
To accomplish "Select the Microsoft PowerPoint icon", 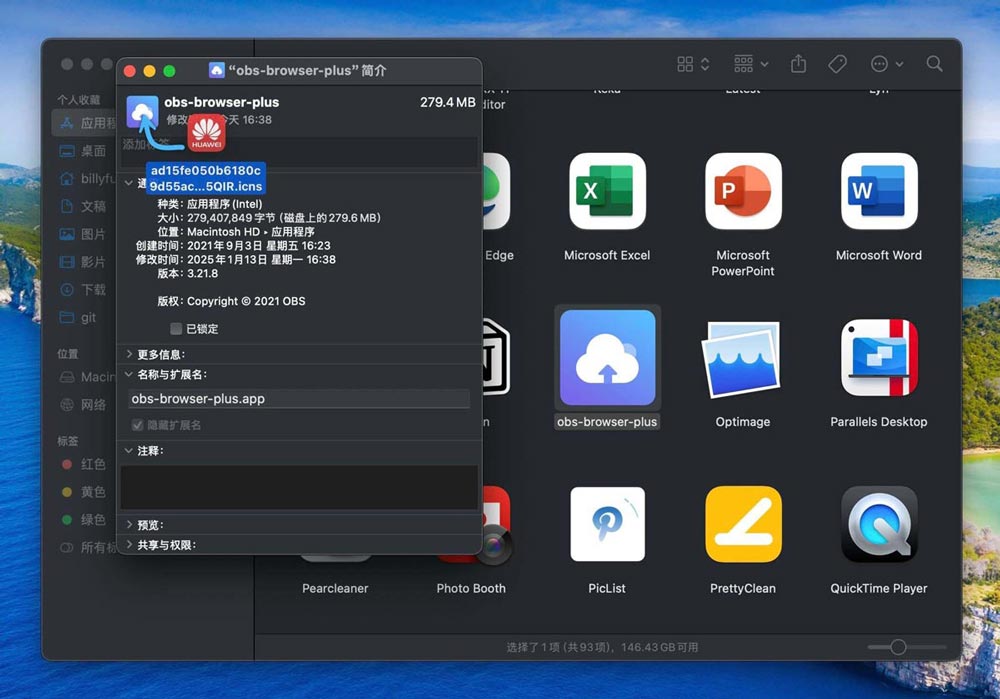I will (x=742, y=191).
